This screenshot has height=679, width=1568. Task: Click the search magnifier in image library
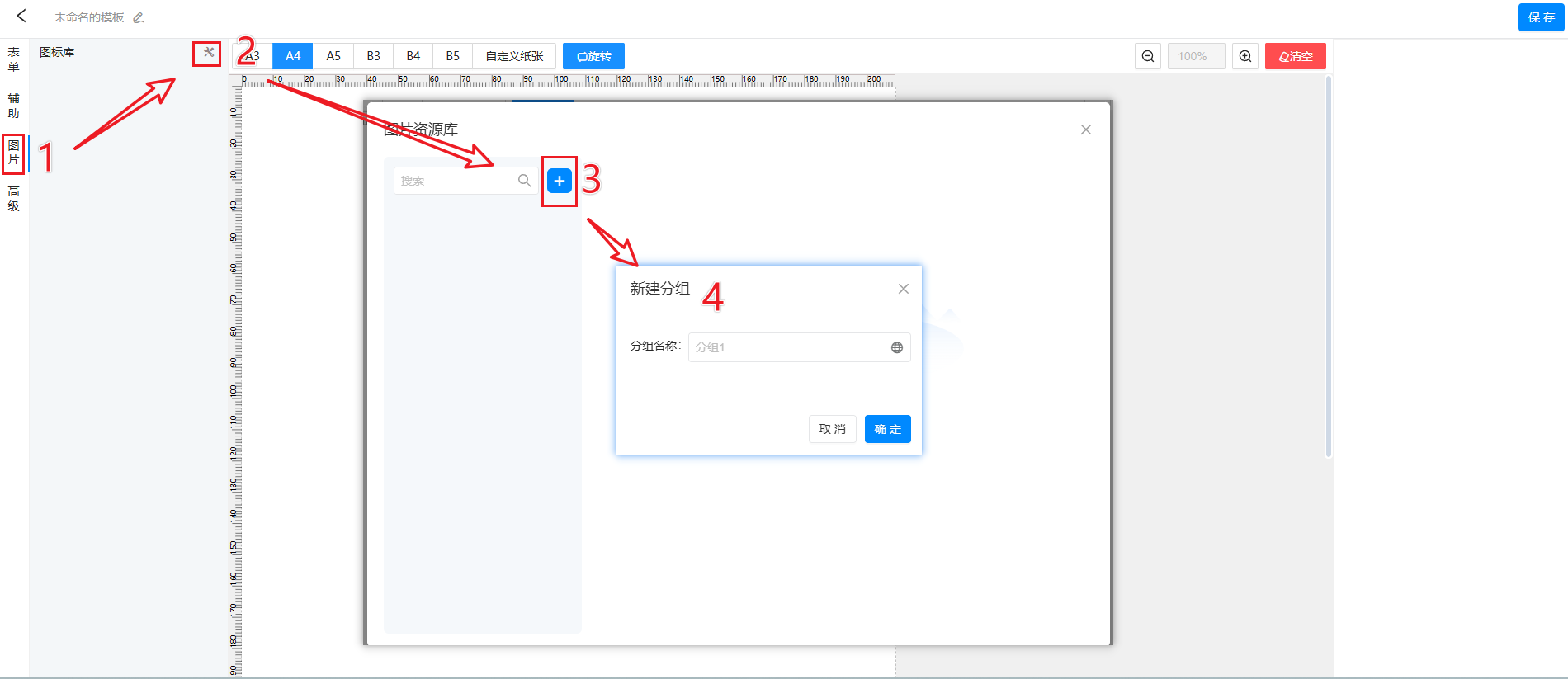point(524,181)
